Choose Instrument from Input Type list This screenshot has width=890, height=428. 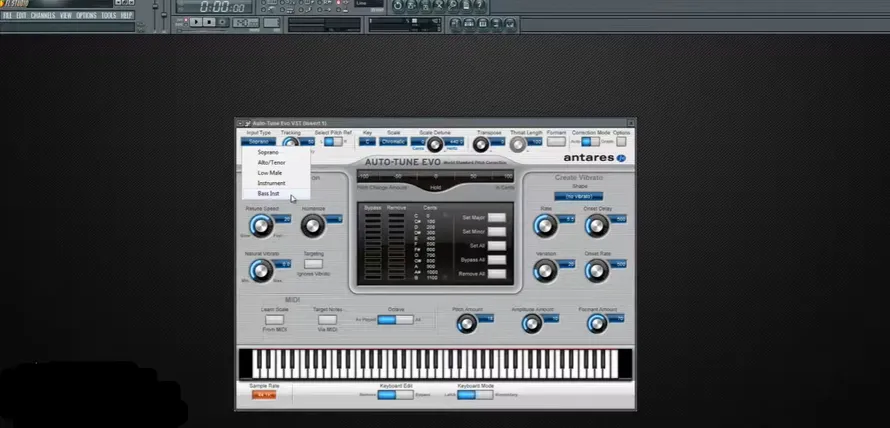tap(276, 183)
